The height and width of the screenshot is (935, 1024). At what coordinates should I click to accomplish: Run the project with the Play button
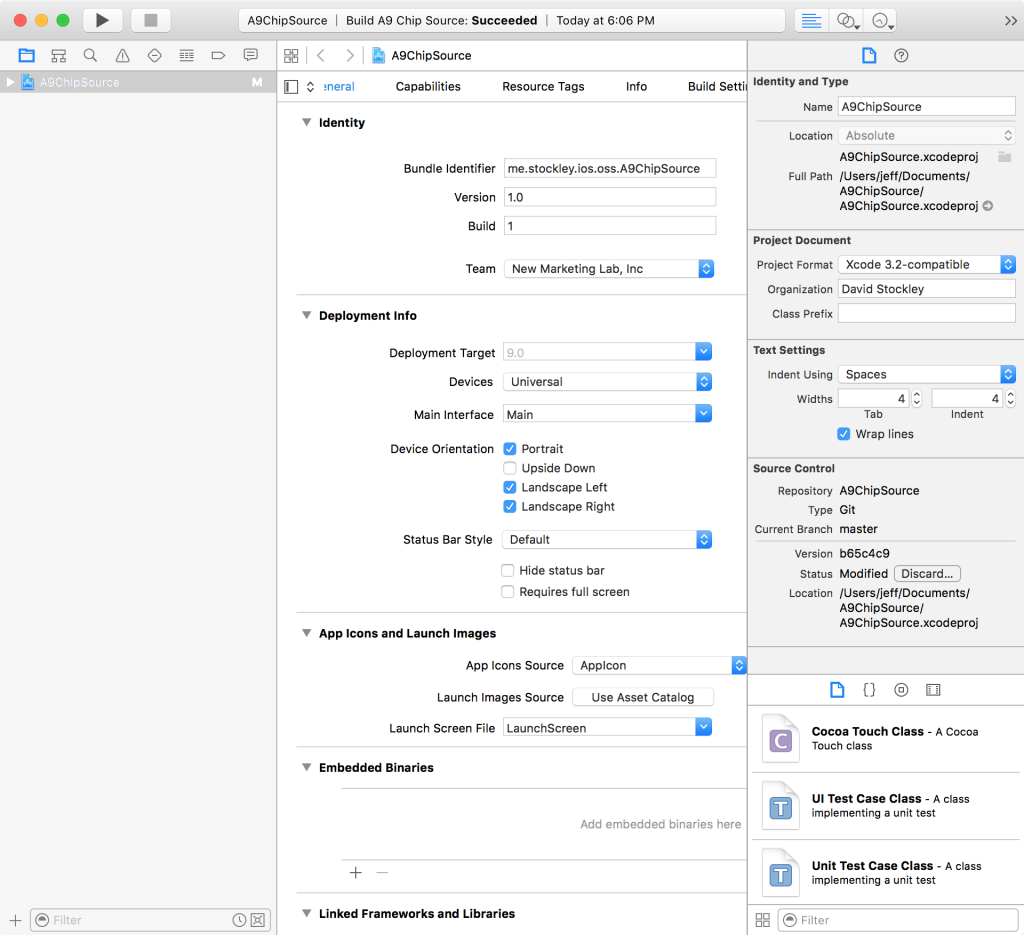[103, 20]
